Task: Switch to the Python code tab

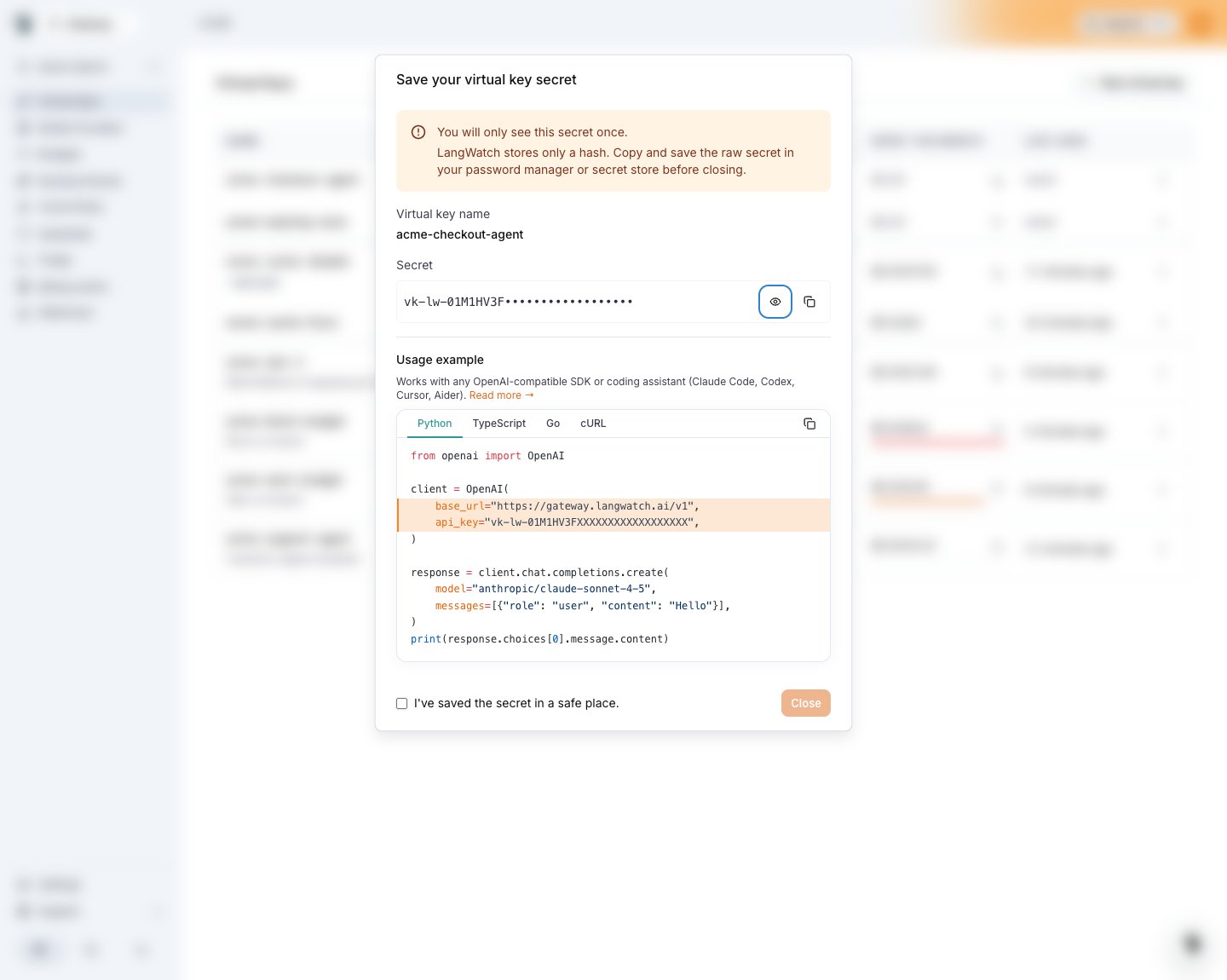Action: (435, 424)
